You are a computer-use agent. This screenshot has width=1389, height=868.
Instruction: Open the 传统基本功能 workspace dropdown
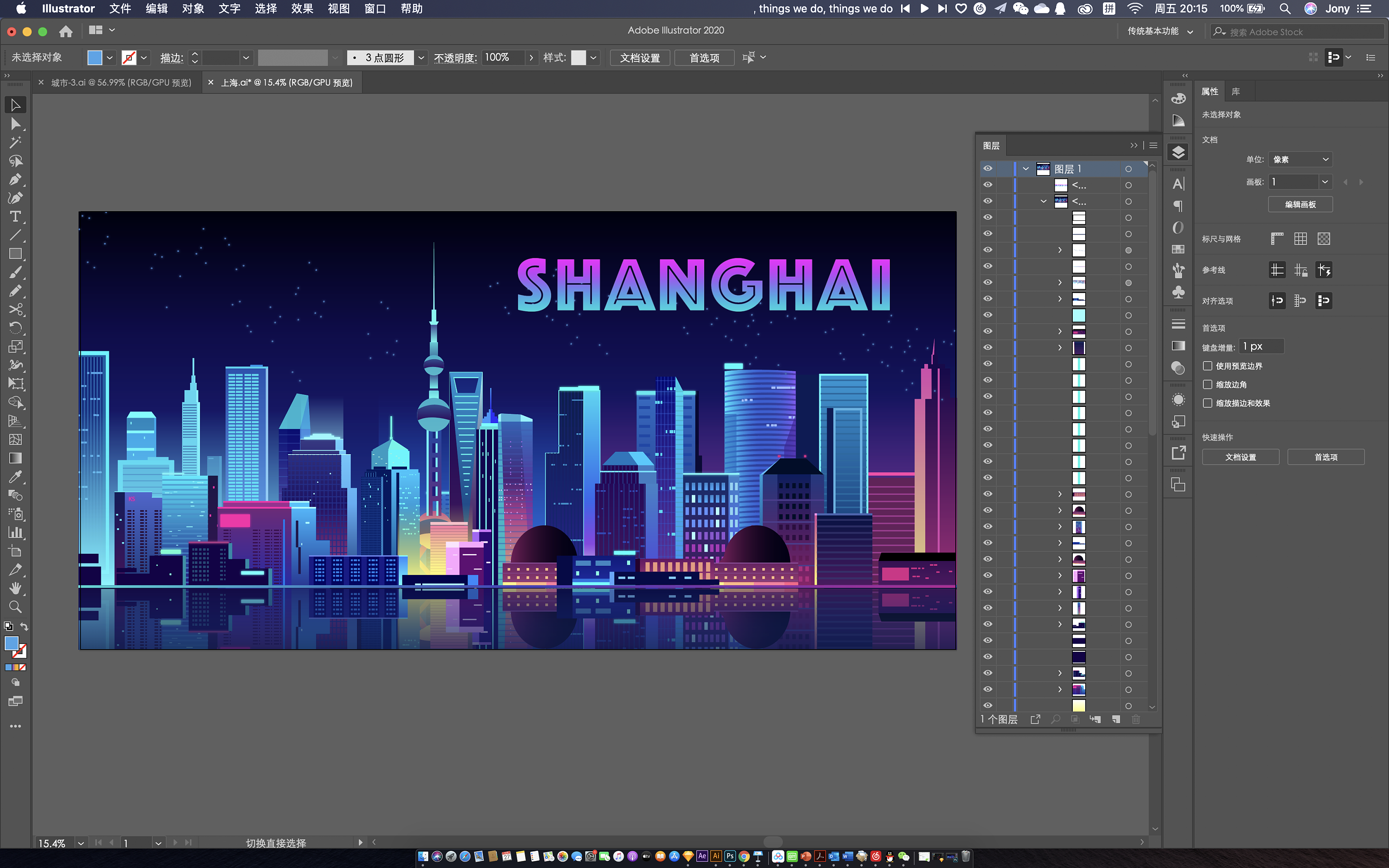pyautogui.click(x=1160, y=31)
